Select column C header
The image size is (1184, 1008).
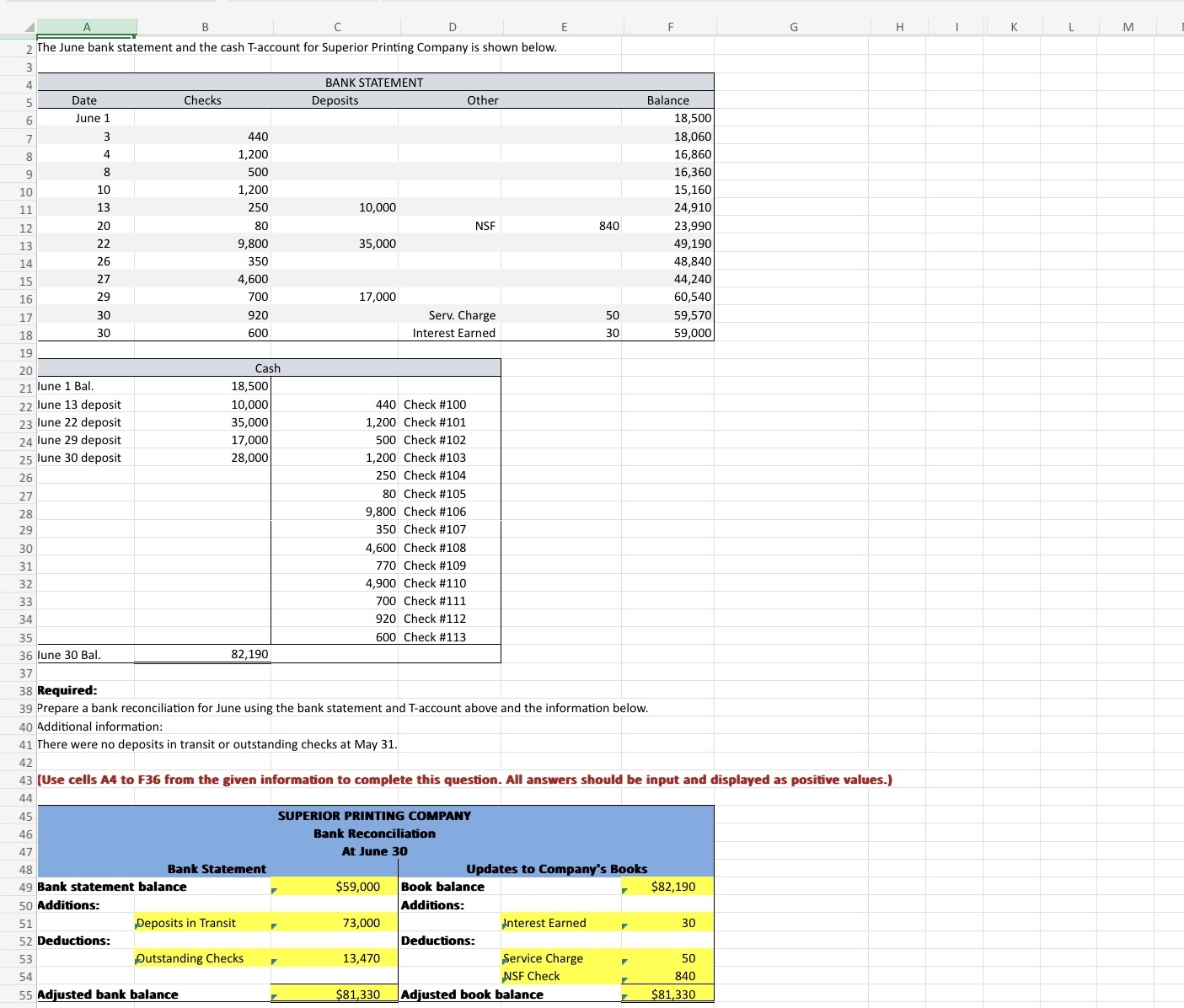tap(336, 27)
